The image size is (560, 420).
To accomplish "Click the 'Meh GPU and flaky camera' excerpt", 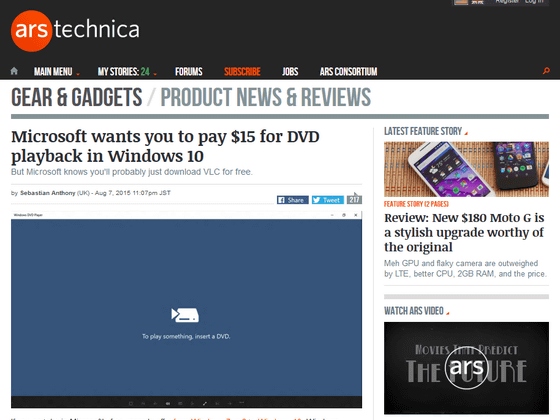I will coord(465,269).
